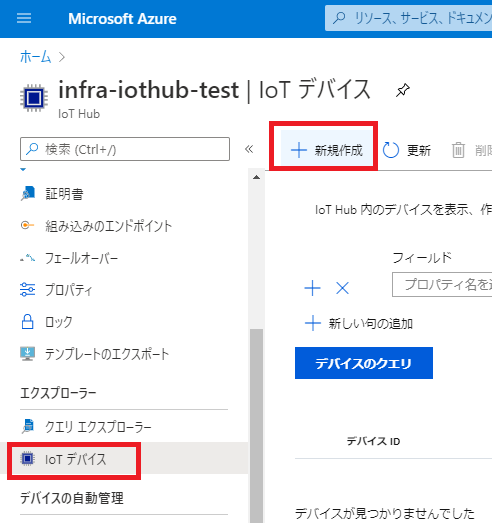This screenshot has width=492, height=523.
Task: Add a filter row with the plus icon
Action: (x=313, y=288)
